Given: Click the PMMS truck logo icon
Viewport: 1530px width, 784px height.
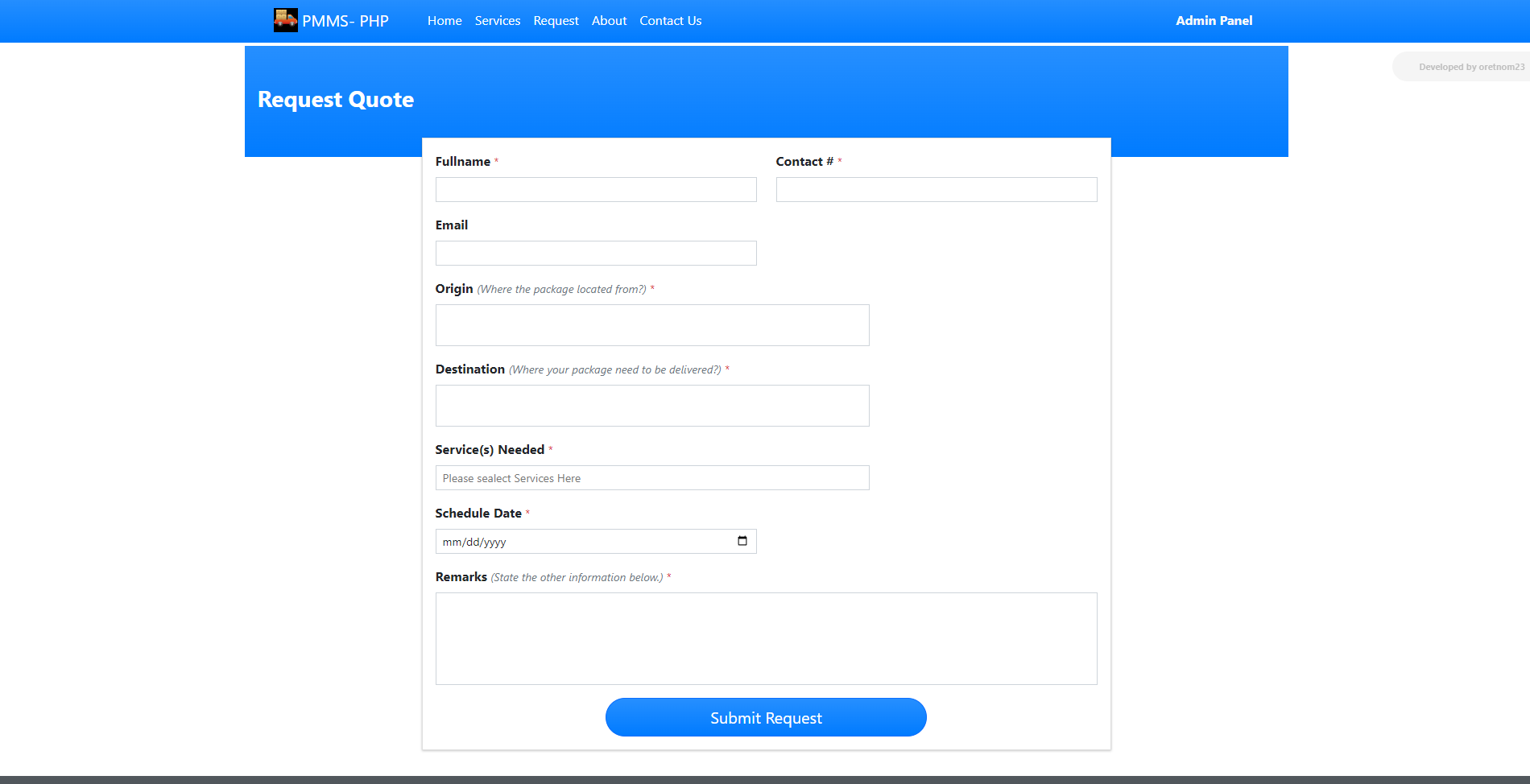Looking at the screenshot, I should (x=285, y=20).
